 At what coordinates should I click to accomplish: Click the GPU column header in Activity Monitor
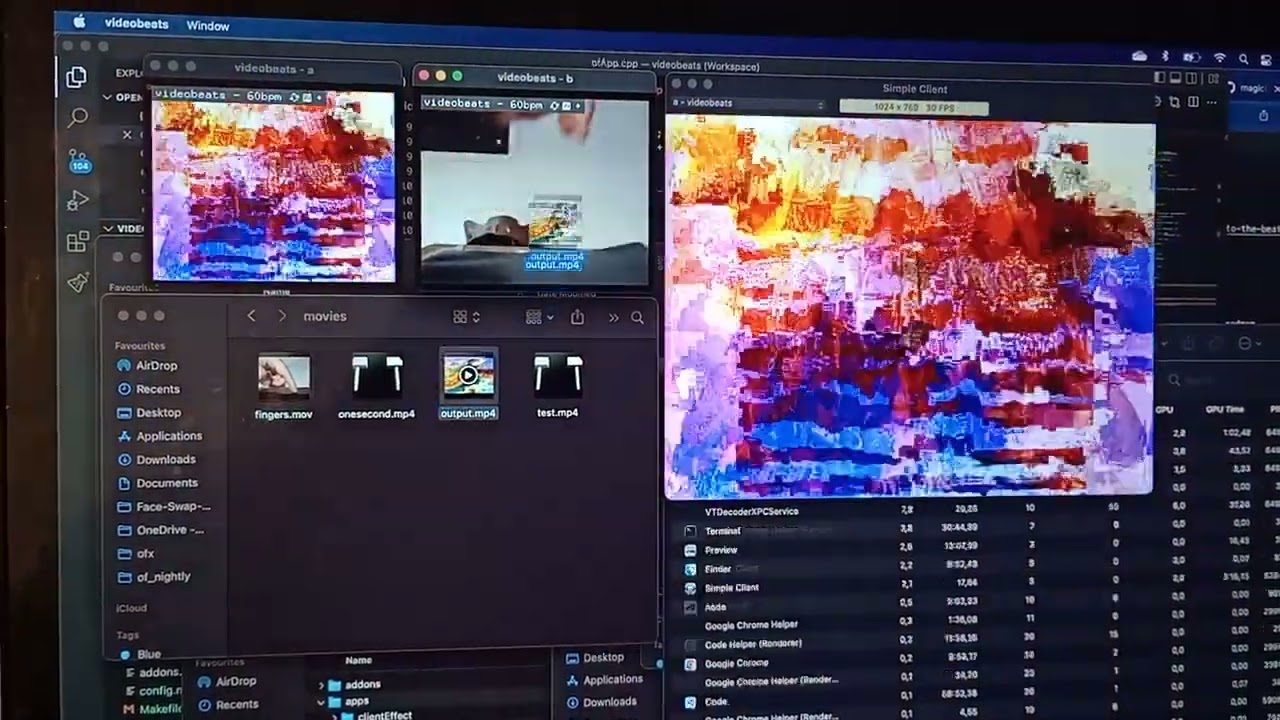pos(1165,410)
